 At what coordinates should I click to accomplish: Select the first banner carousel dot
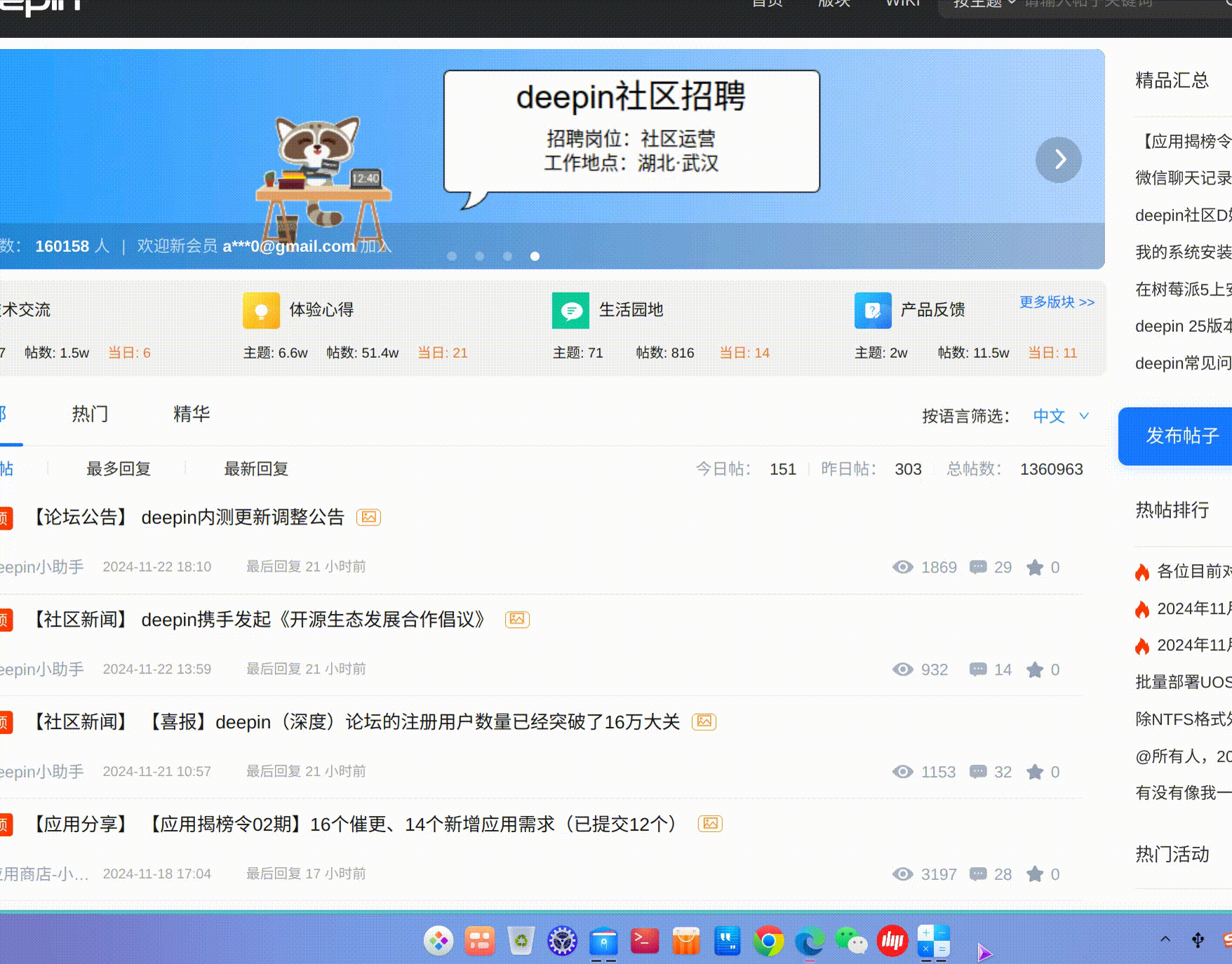tap(452, 256)
